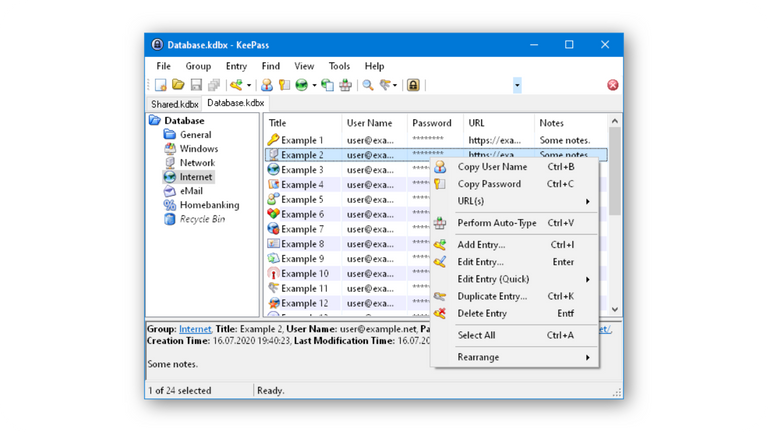Click the red close database icon in toolbar

(613, 85)
